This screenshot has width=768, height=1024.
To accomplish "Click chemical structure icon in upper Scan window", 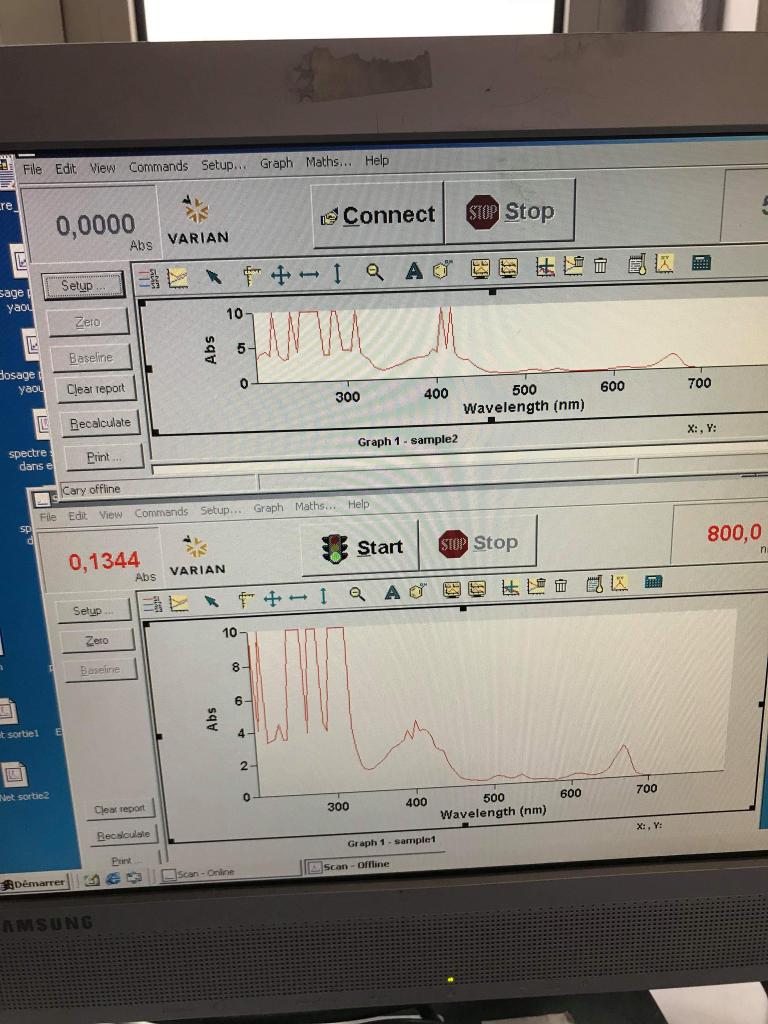I will tap(442, 270).
